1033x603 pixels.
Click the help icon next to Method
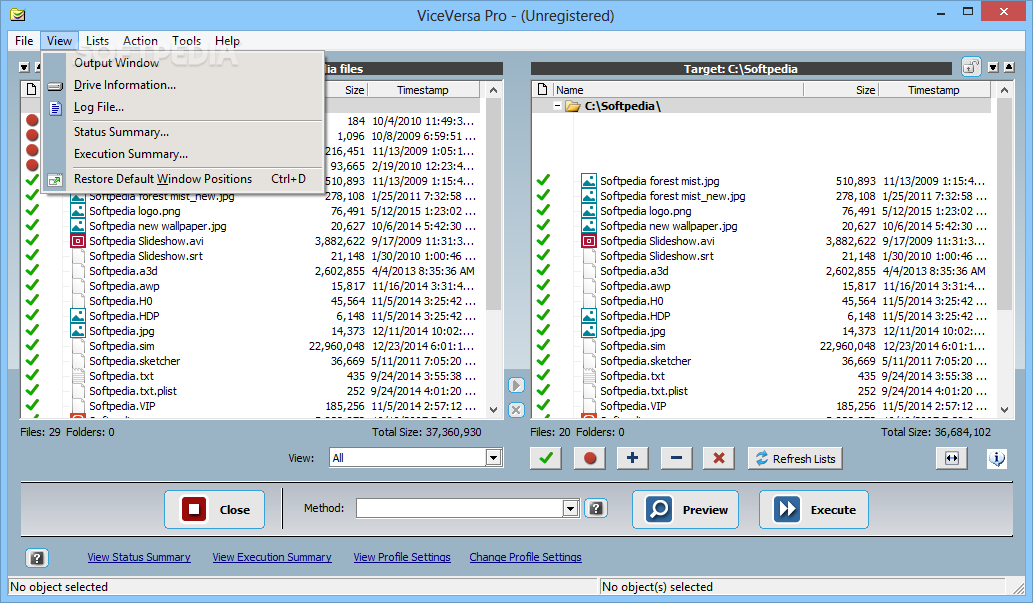[x=596, y=508]
